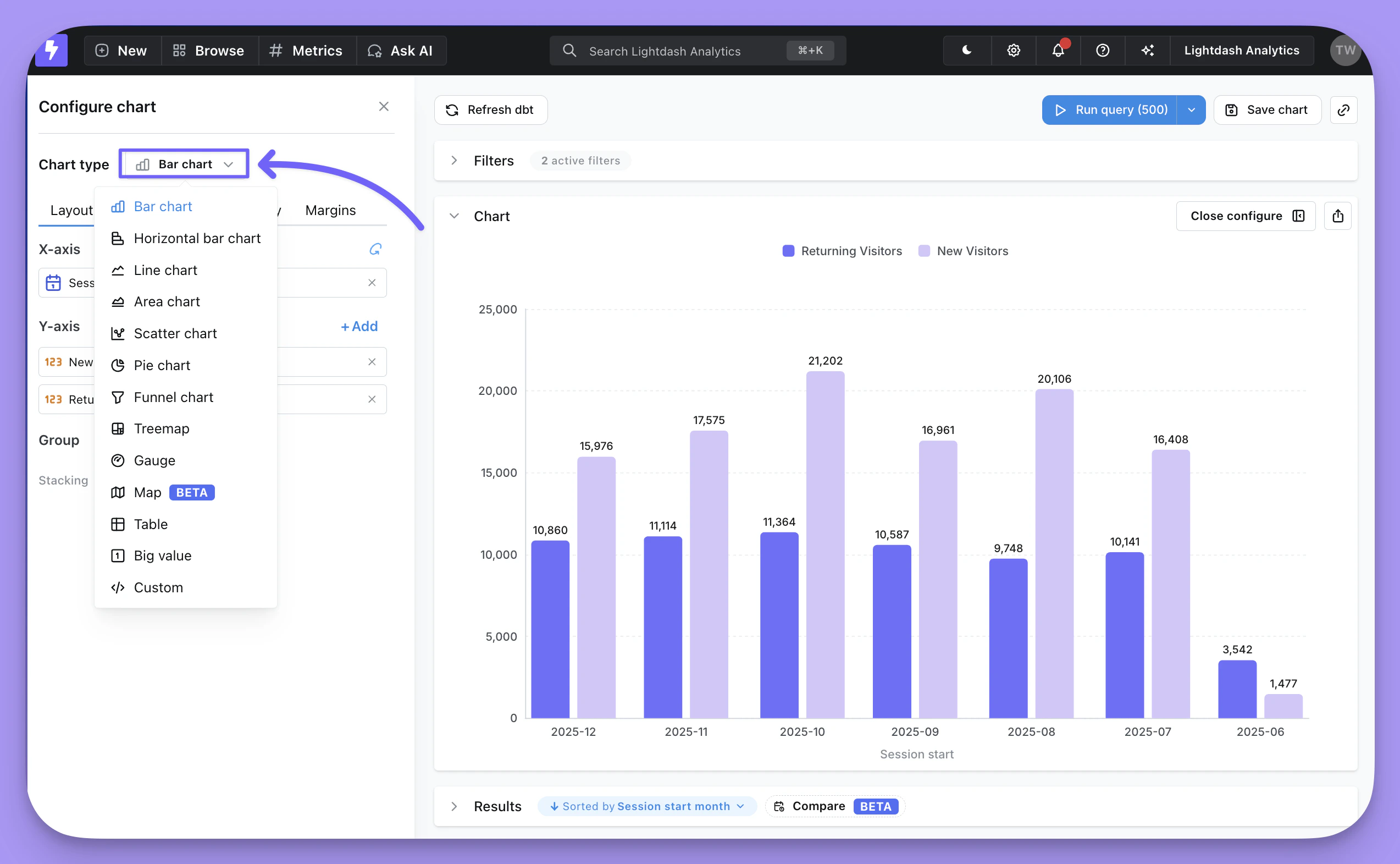Open notifications bell icon
The width and height of the screenshot is (1400, 864).
pos(1058,50)
